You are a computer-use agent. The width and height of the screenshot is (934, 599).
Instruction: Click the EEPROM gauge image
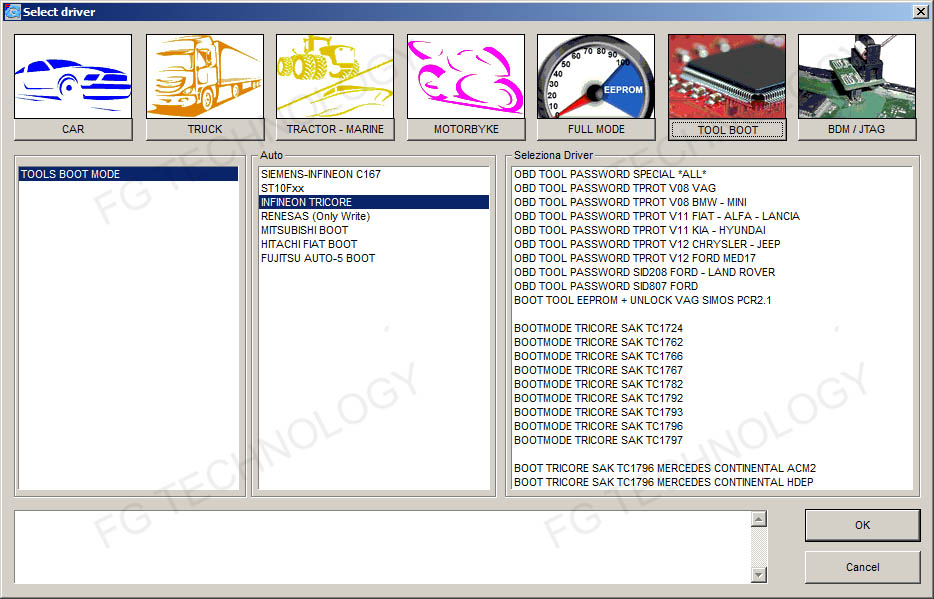pos(596,76)
